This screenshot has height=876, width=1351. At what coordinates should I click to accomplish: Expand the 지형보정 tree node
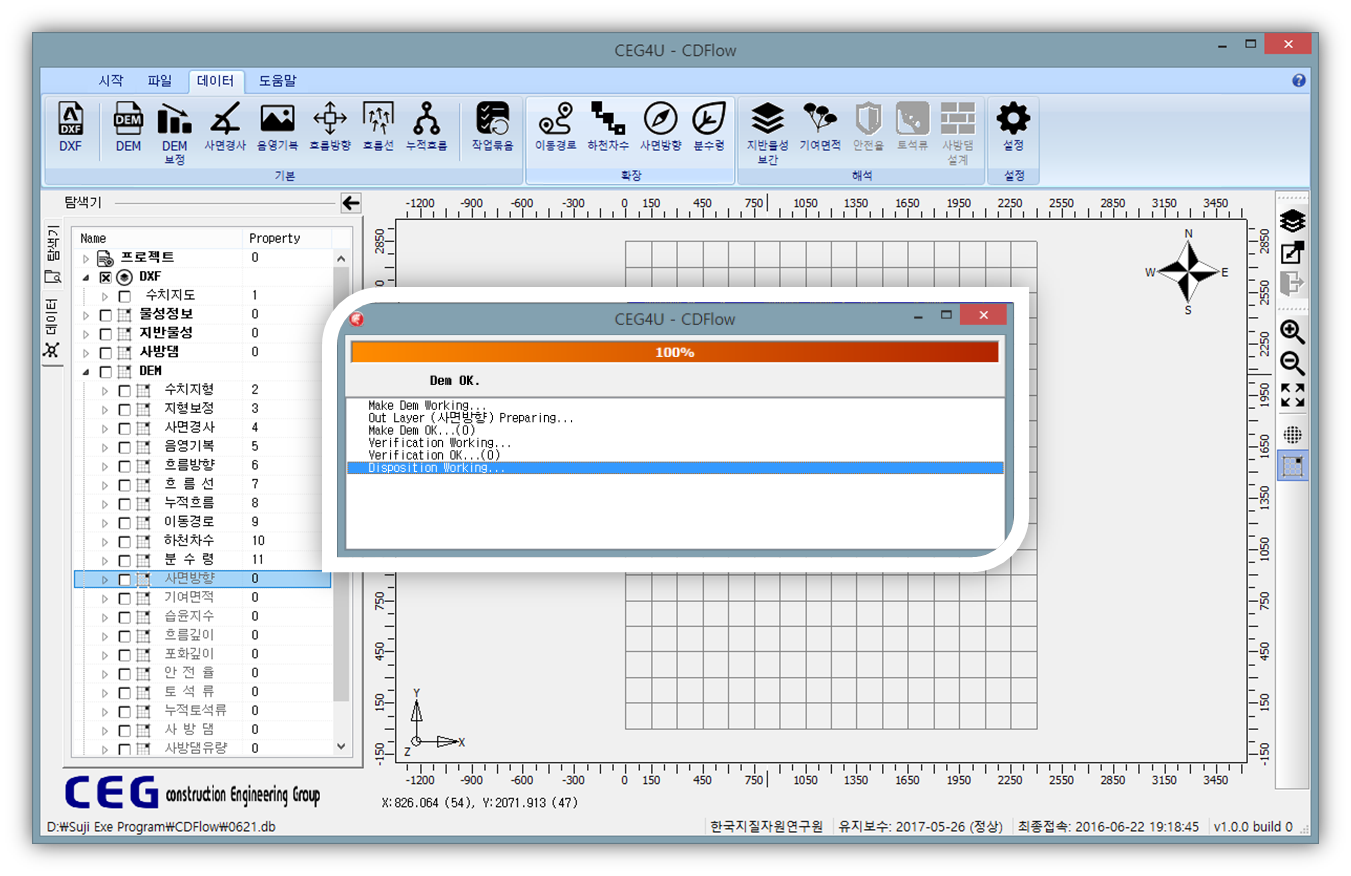point(104,409)
